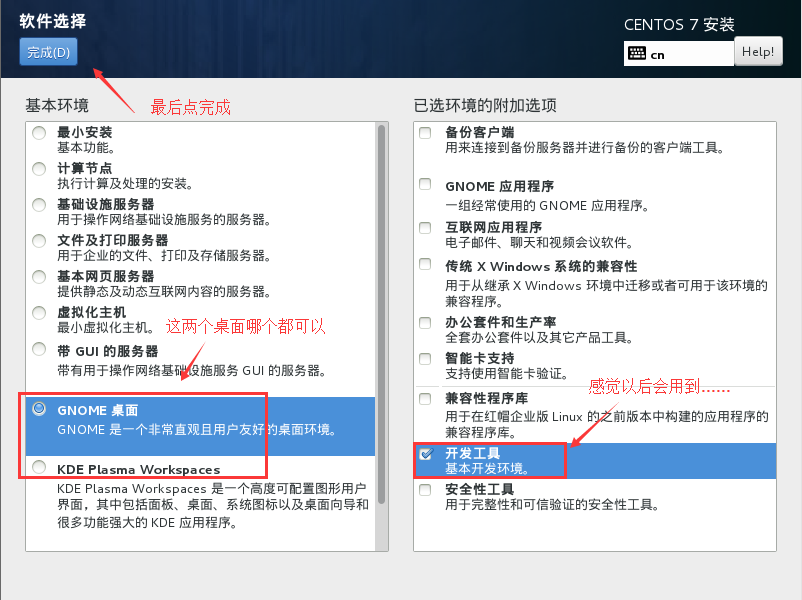Viewport: 802px width, 600px height.
Task: Click the 全套办公套件以及其它产品工具。 text
Action: point(540,338)
